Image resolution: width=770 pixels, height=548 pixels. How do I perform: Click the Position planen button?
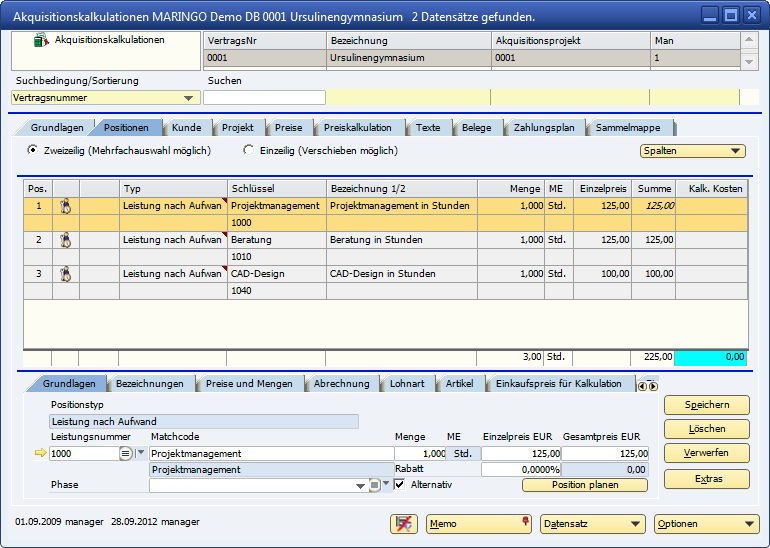coord(584,485)
